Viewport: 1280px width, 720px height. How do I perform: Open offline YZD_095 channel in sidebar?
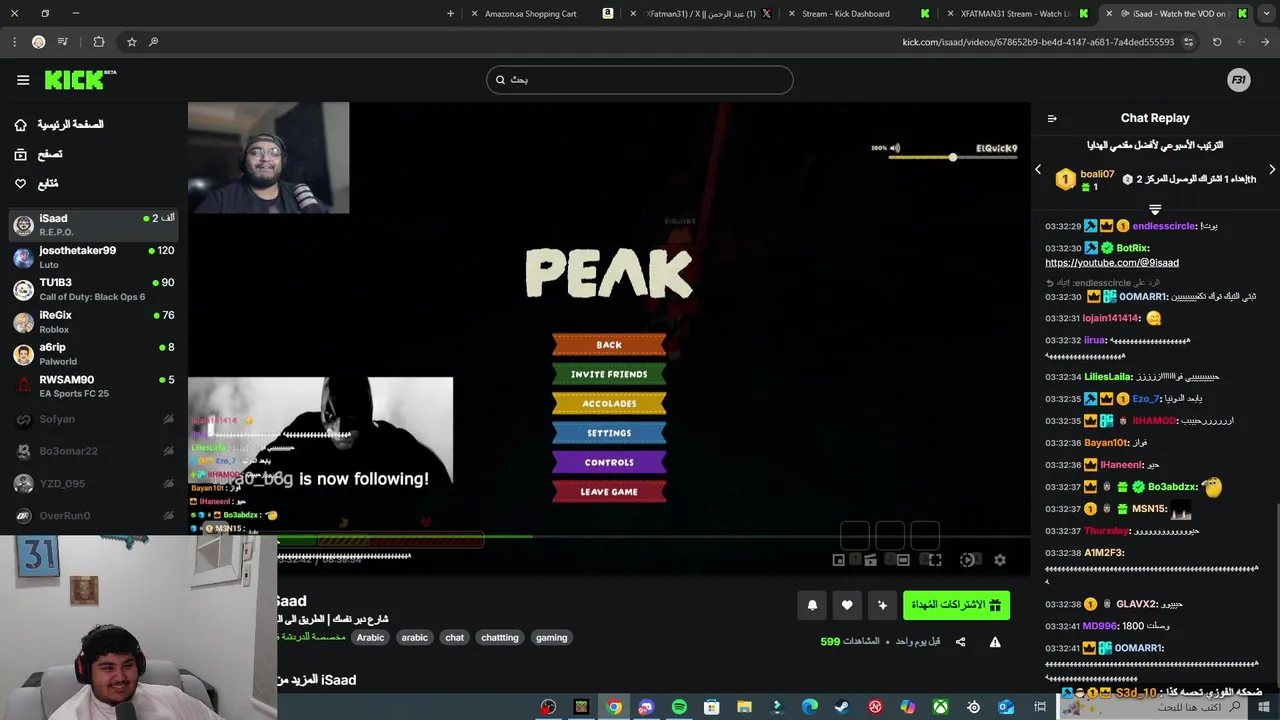coord(94,483)
